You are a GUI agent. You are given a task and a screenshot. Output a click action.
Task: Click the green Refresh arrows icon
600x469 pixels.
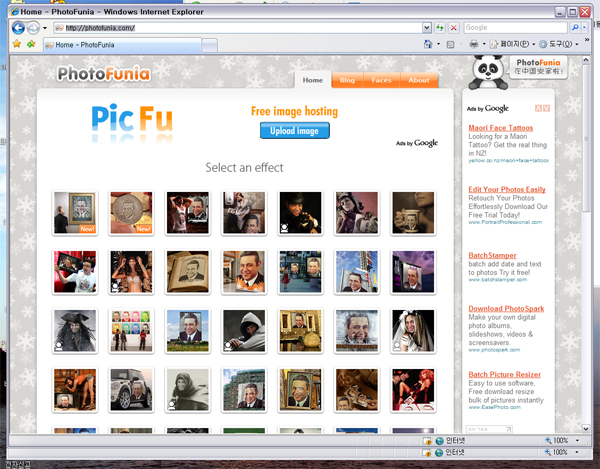440,28
